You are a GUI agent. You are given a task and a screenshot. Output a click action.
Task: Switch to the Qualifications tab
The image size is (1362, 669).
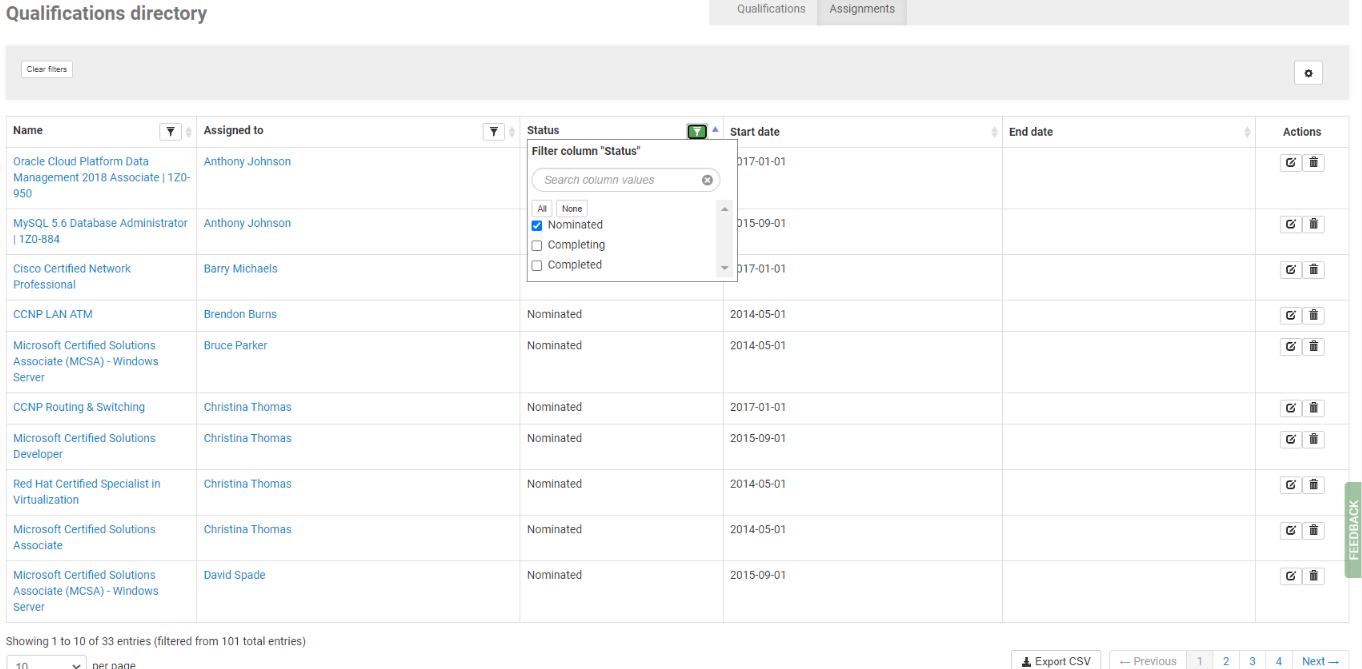click(x=771, y=9)
